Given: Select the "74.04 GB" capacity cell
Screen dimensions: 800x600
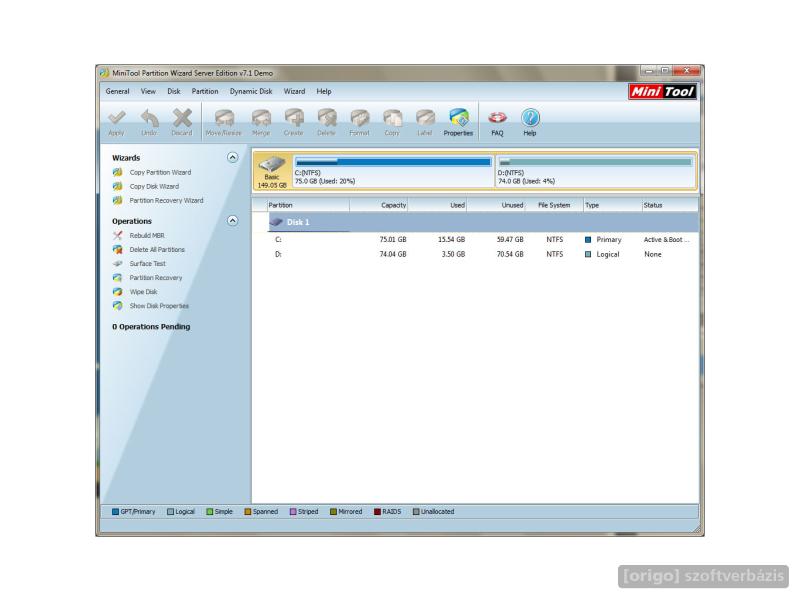Looking at the screenshot, I should (393, 254).
